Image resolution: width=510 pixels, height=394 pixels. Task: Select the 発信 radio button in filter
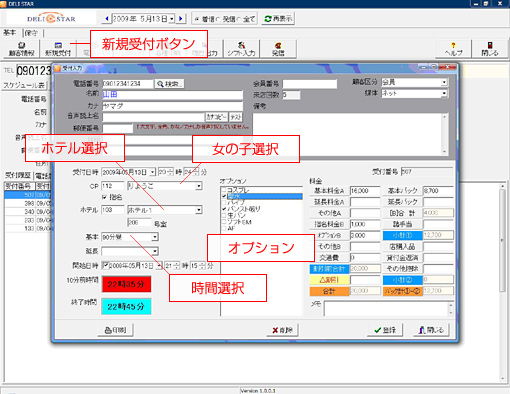click(x=218, y=19)
